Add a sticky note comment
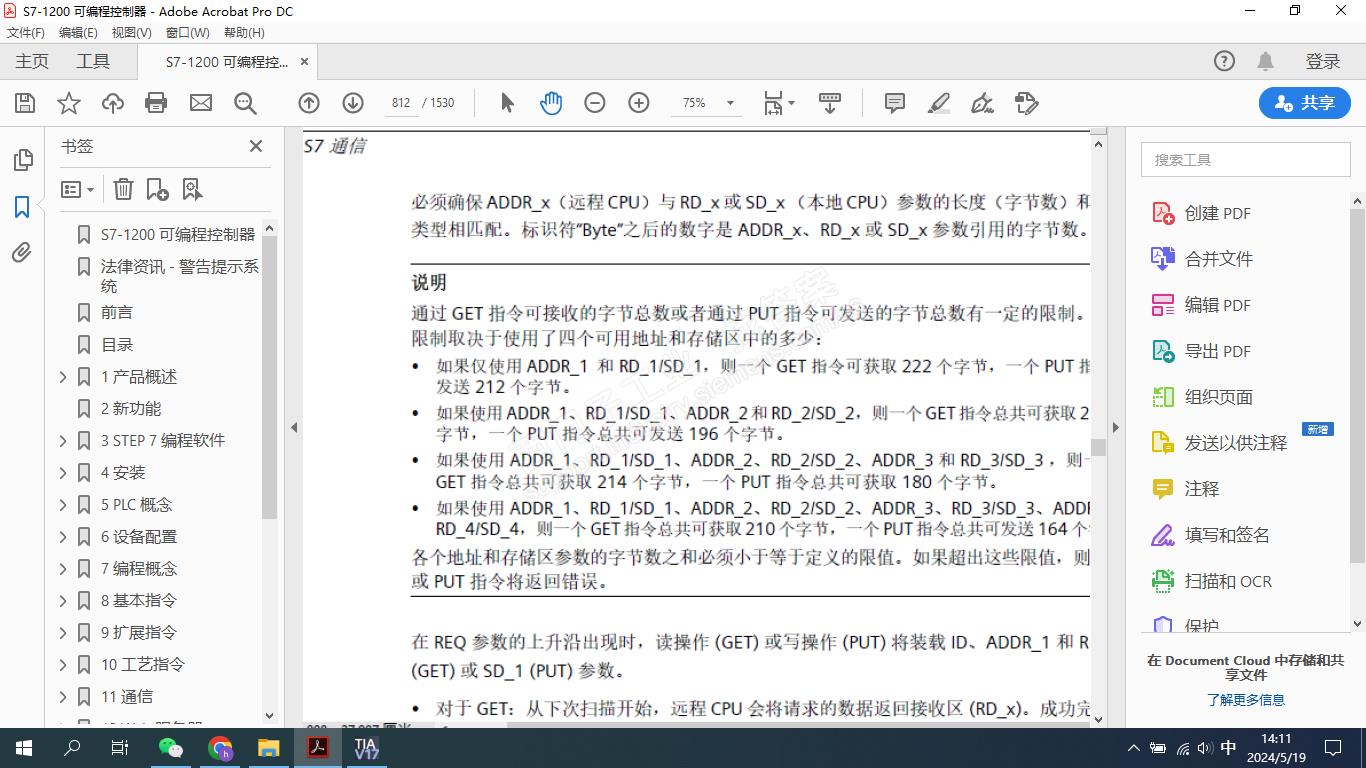 [x=895, y=103]
